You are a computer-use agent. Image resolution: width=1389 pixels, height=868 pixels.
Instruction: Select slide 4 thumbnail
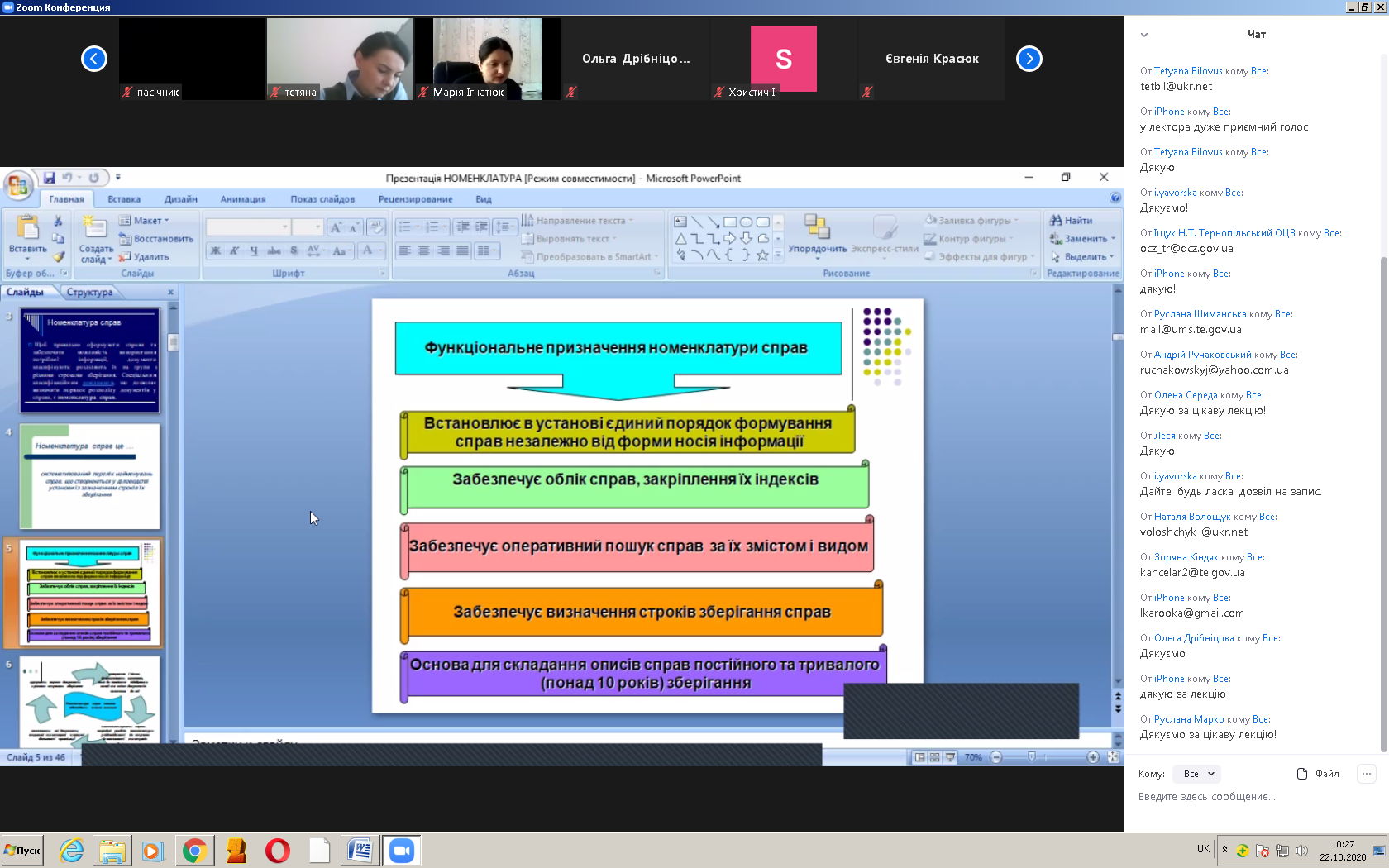(x=90, y=477)
